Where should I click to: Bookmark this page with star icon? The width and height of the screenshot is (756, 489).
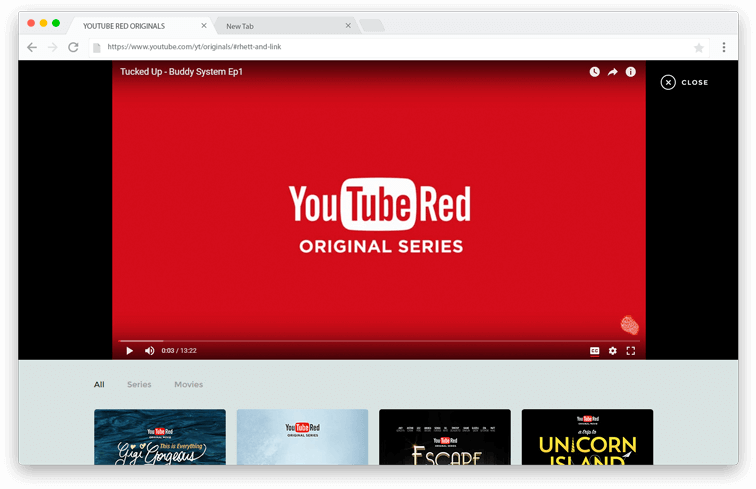coord(699,48)
